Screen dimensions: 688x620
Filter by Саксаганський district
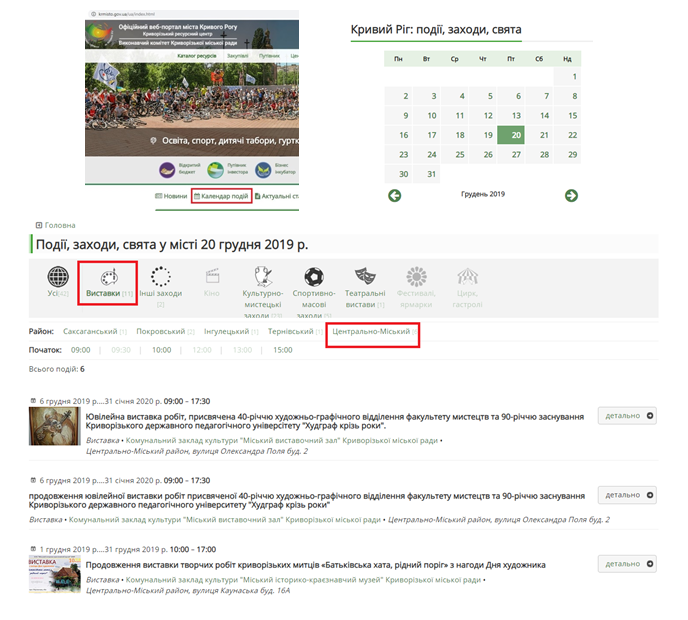tap(90, 331)
